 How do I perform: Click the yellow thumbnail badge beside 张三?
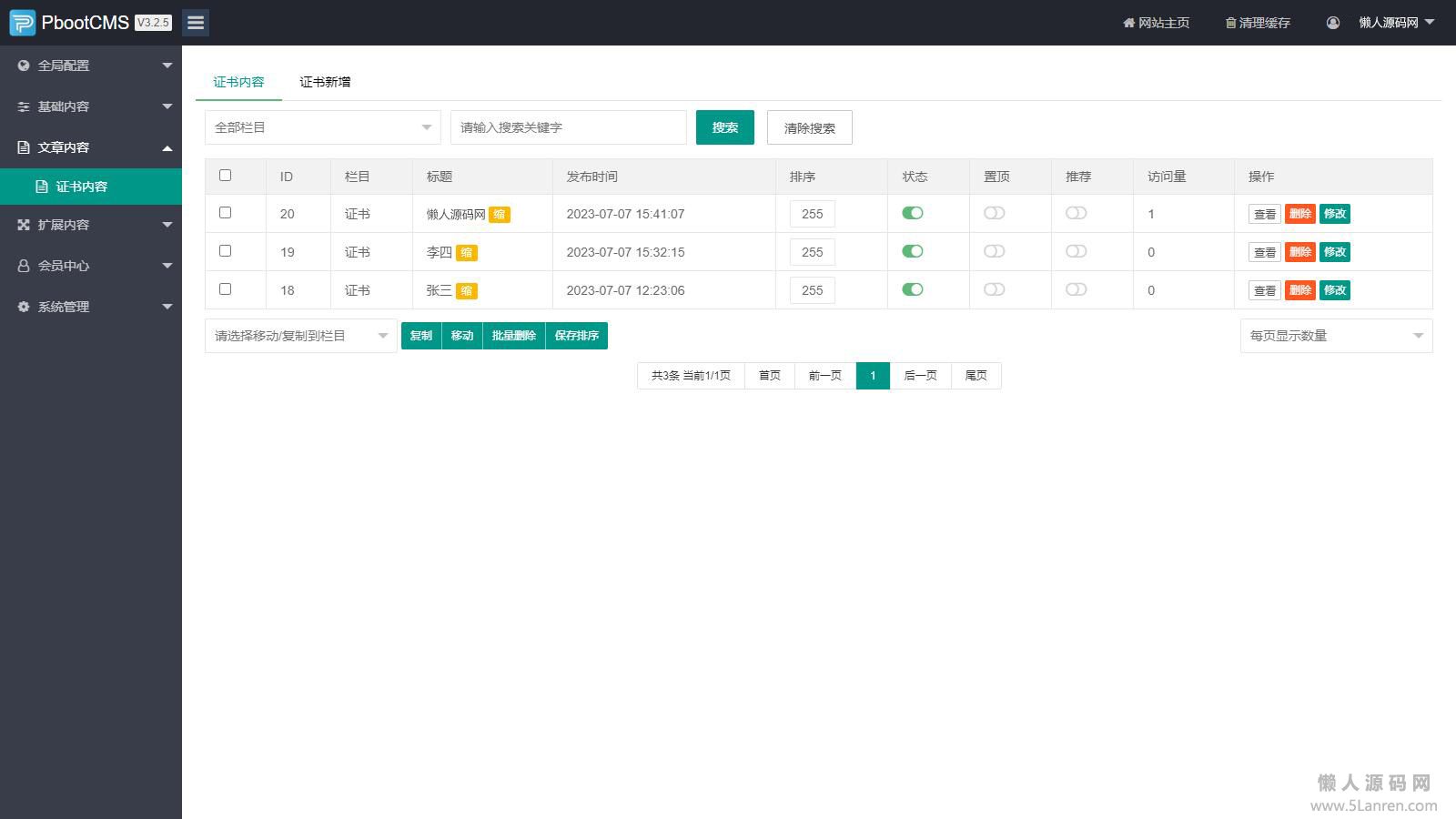click(x=466, y=291)
